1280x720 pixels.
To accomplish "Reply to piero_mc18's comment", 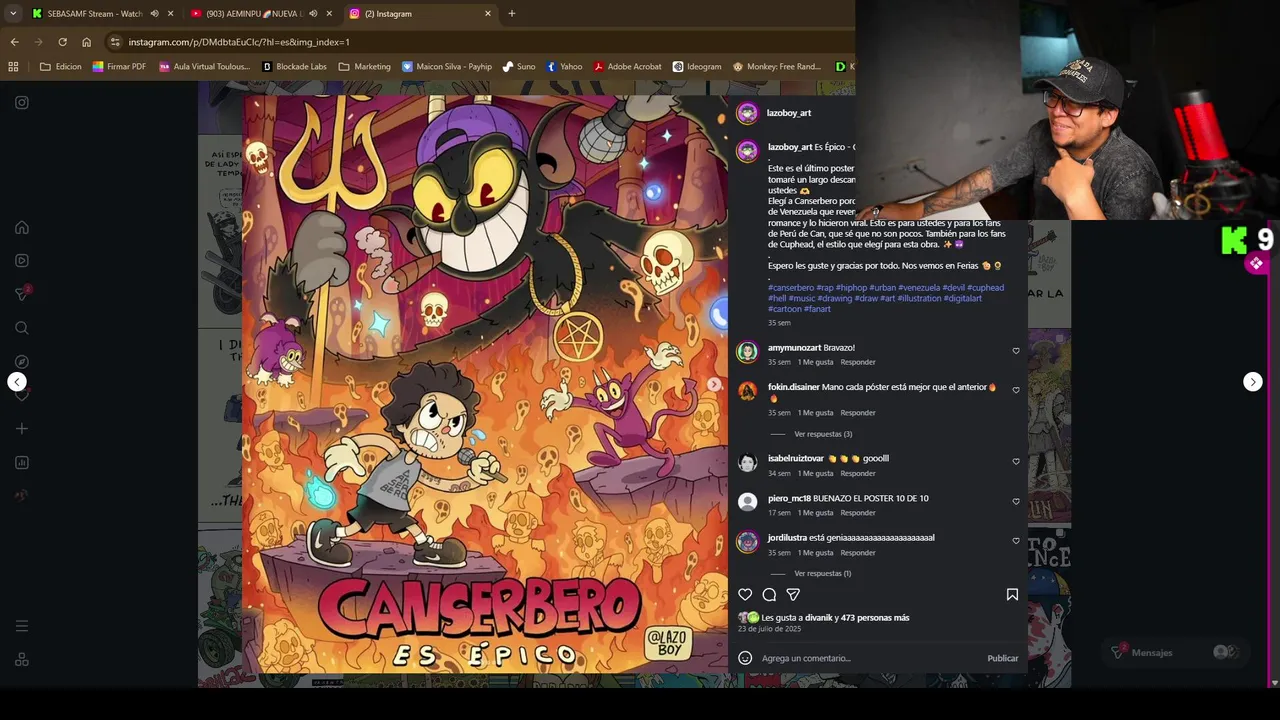I will pyautogui.click(x=858, y=513).
